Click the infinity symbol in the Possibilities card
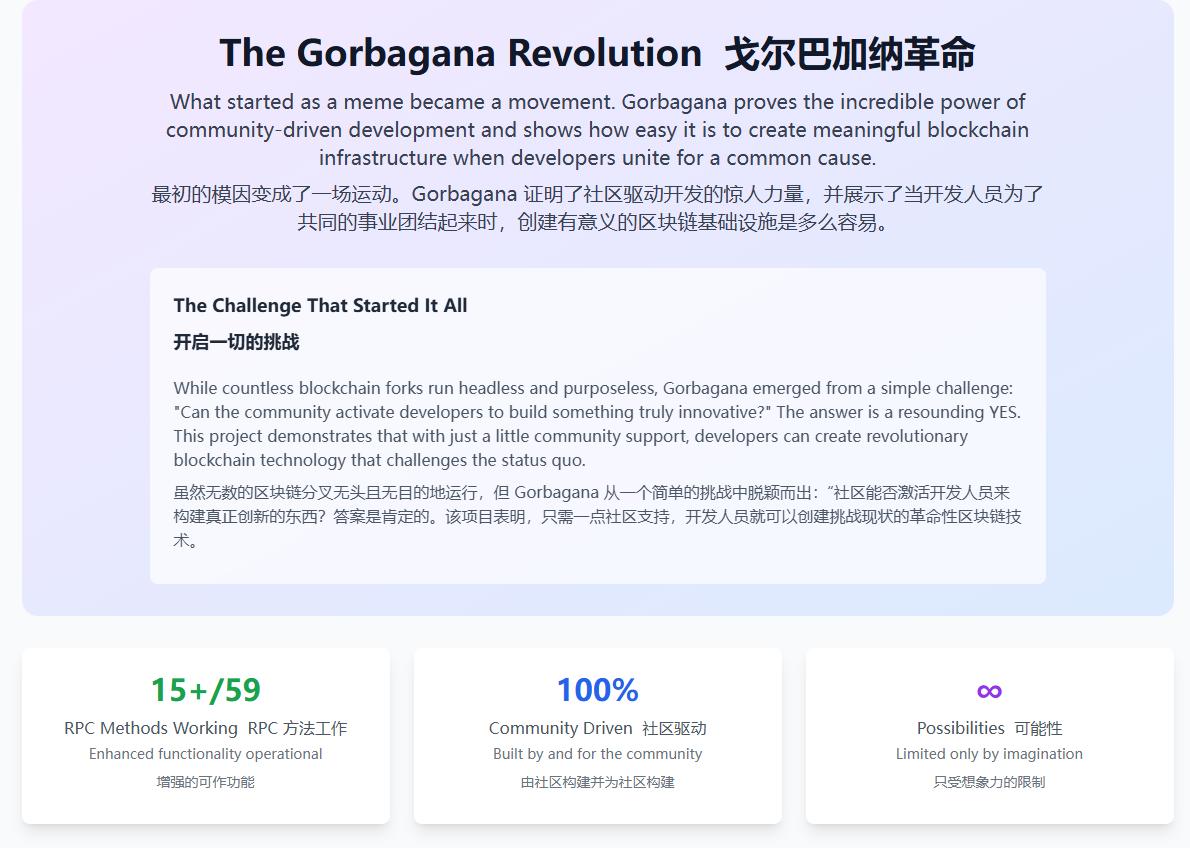 990,690
